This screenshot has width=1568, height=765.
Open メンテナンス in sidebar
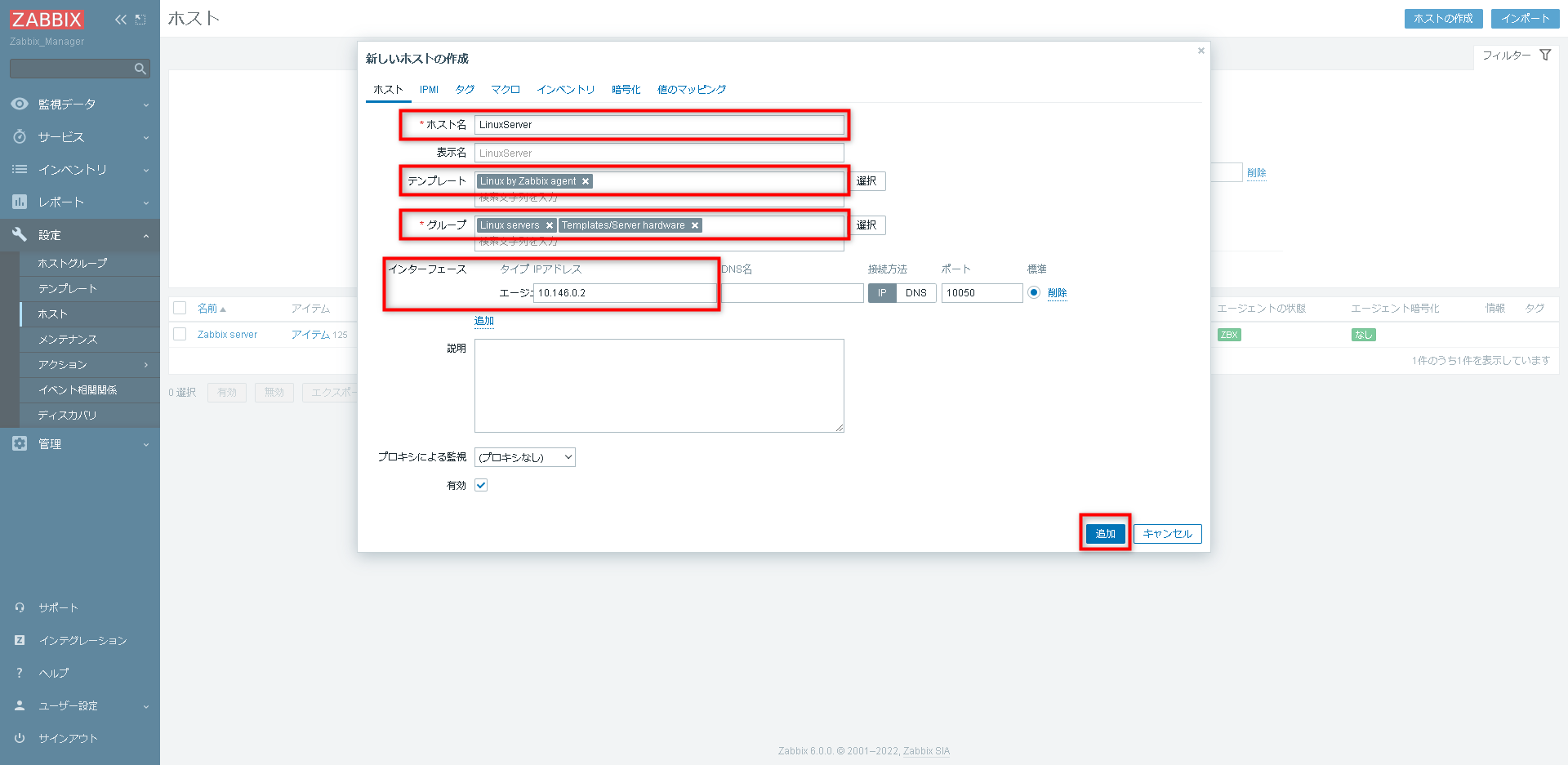(90, 339)
